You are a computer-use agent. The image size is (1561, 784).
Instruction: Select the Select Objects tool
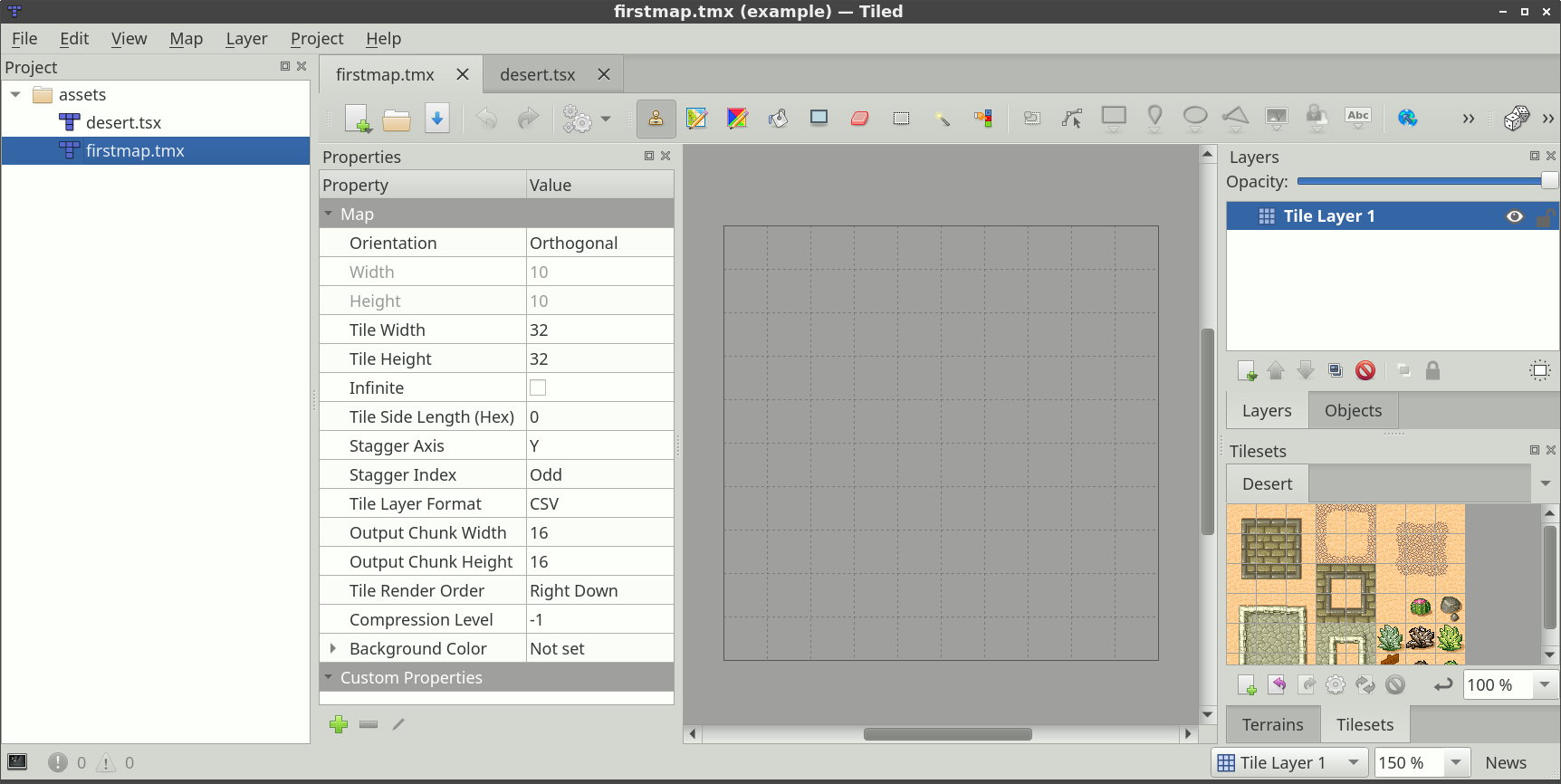[x=1032, y=119]
